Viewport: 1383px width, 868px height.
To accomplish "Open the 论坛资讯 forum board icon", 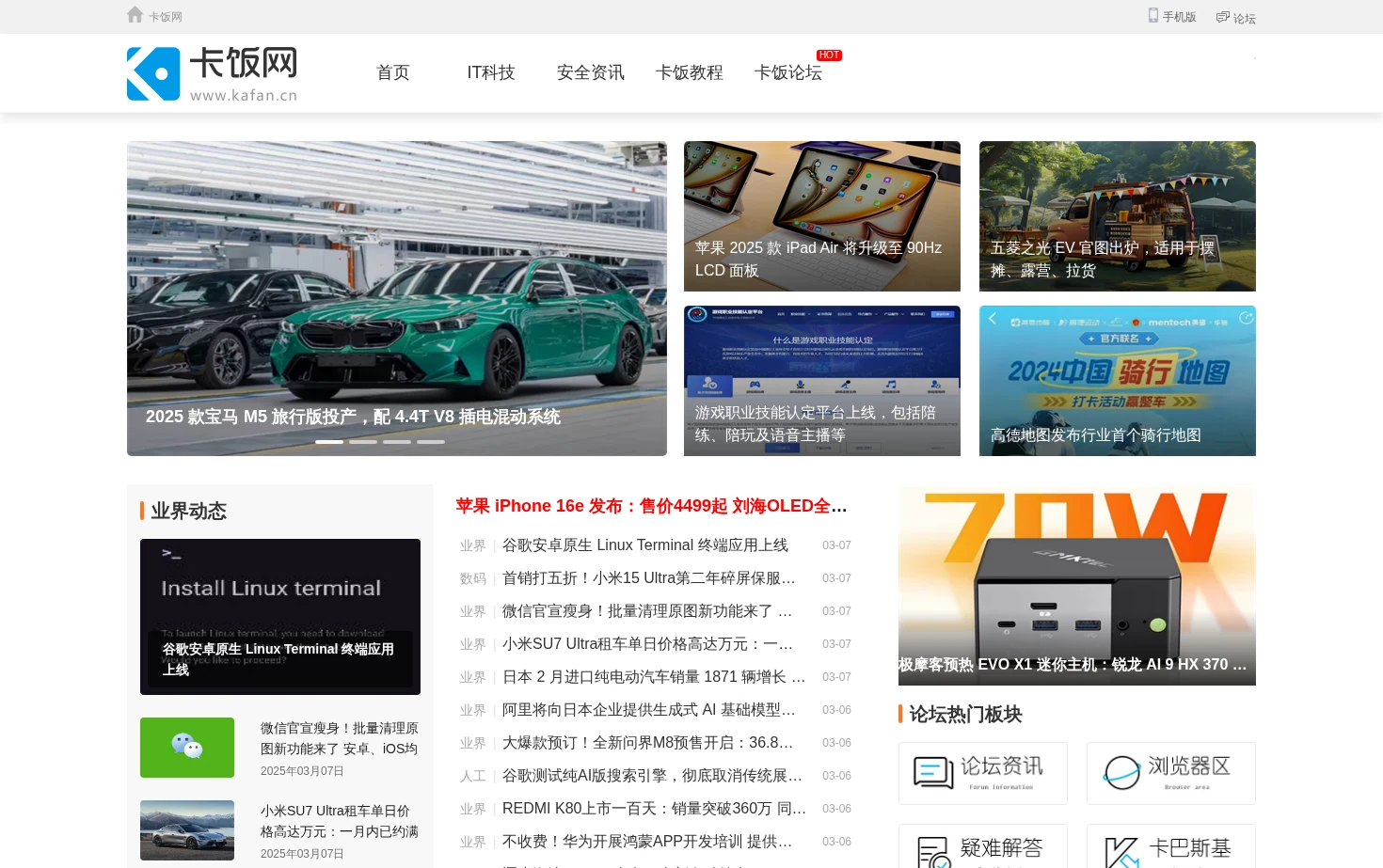I will 983,773.
